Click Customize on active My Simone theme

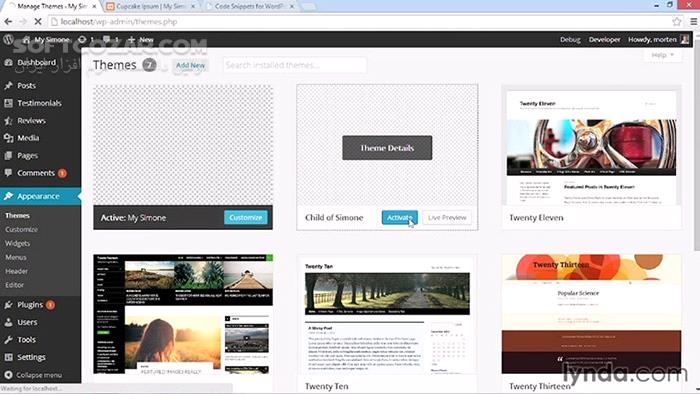coord(246,217)
